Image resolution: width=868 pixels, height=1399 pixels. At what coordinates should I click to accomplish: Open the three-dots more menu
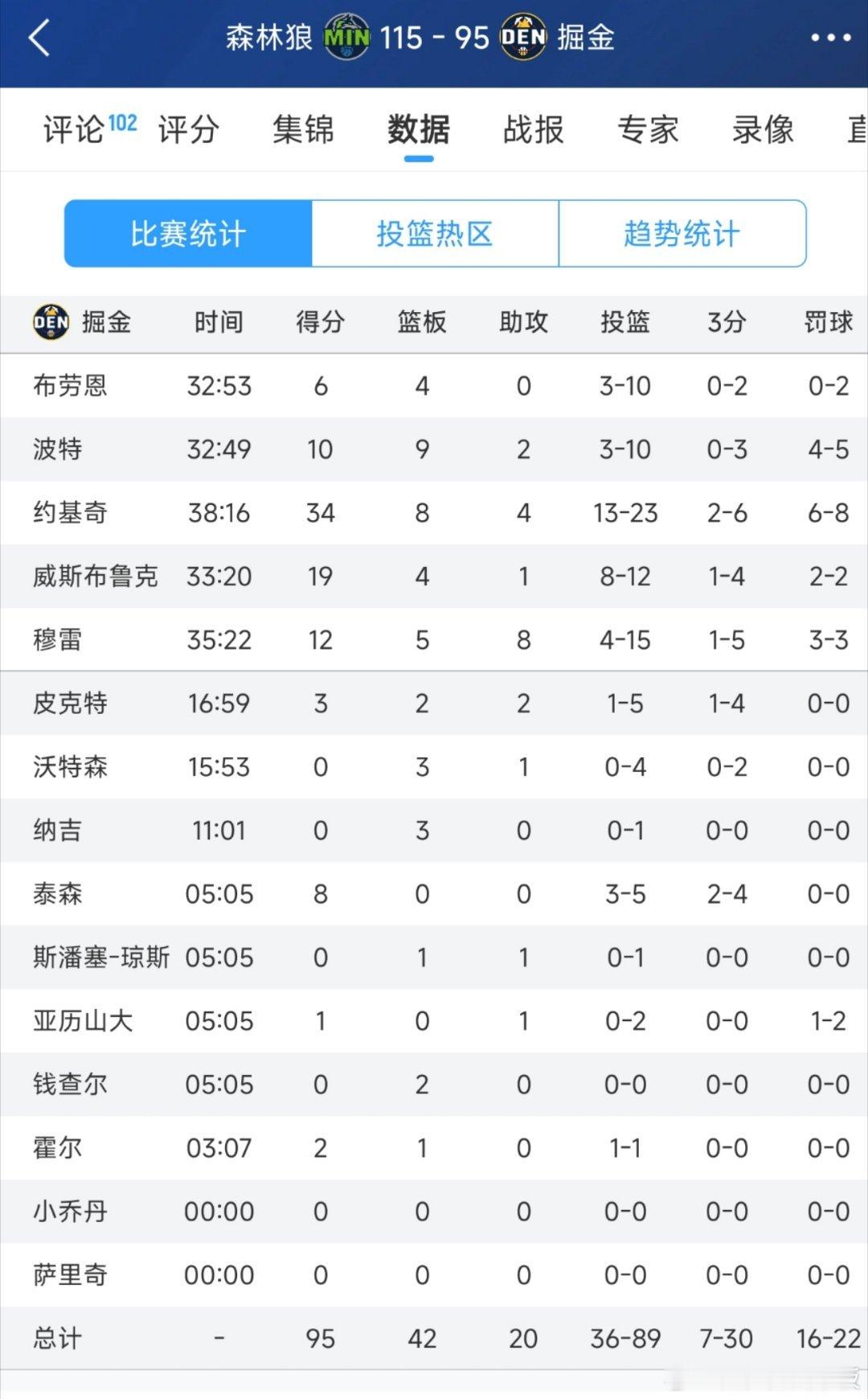(830, 38)
